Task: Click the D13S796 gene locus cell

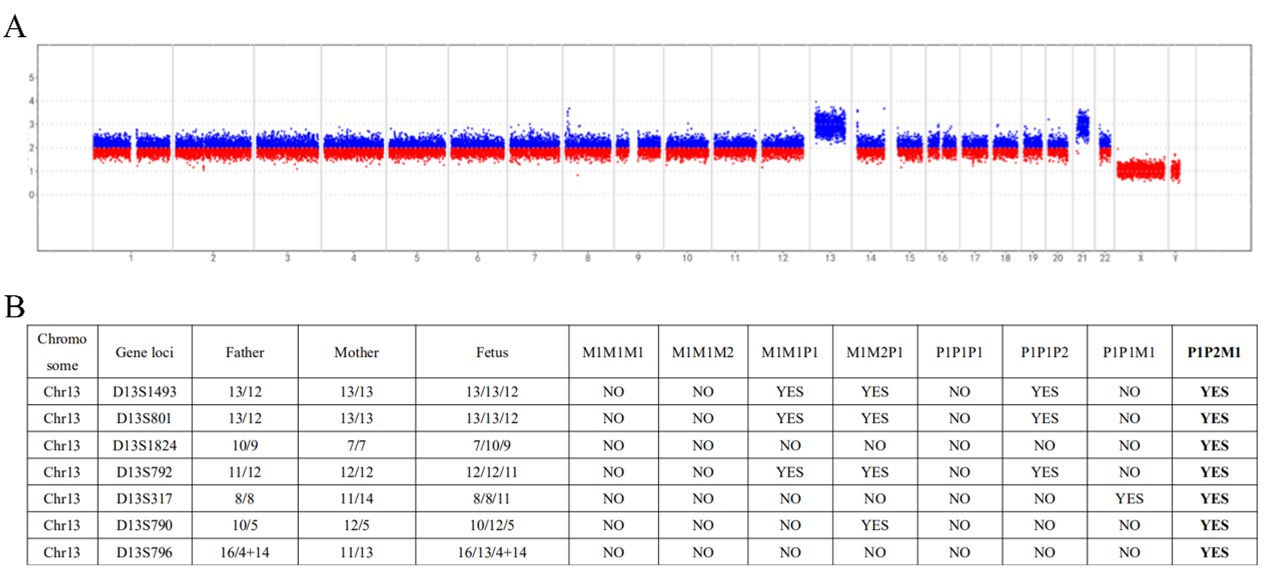Action: click(134, 551)
